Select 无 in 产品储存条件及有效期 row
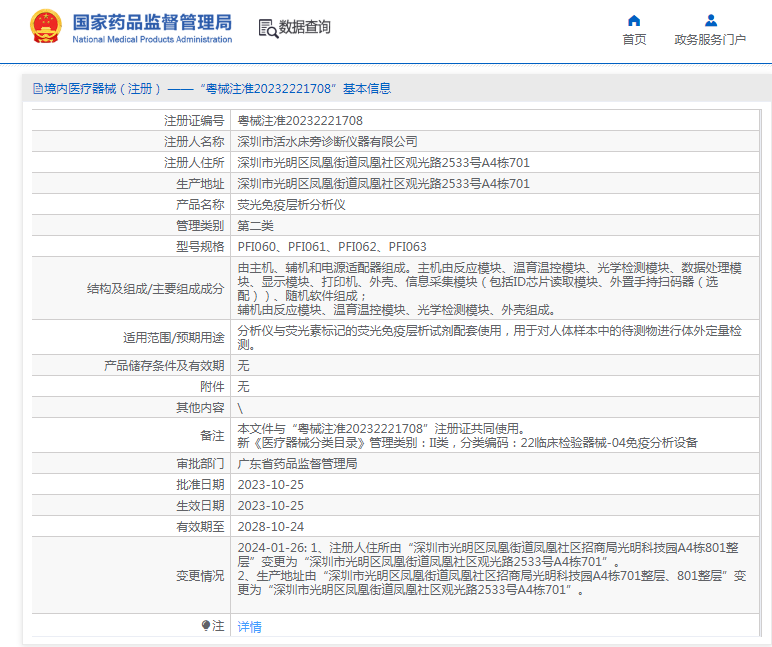This screenshot has width=772, height=647. tap(243, 365)
